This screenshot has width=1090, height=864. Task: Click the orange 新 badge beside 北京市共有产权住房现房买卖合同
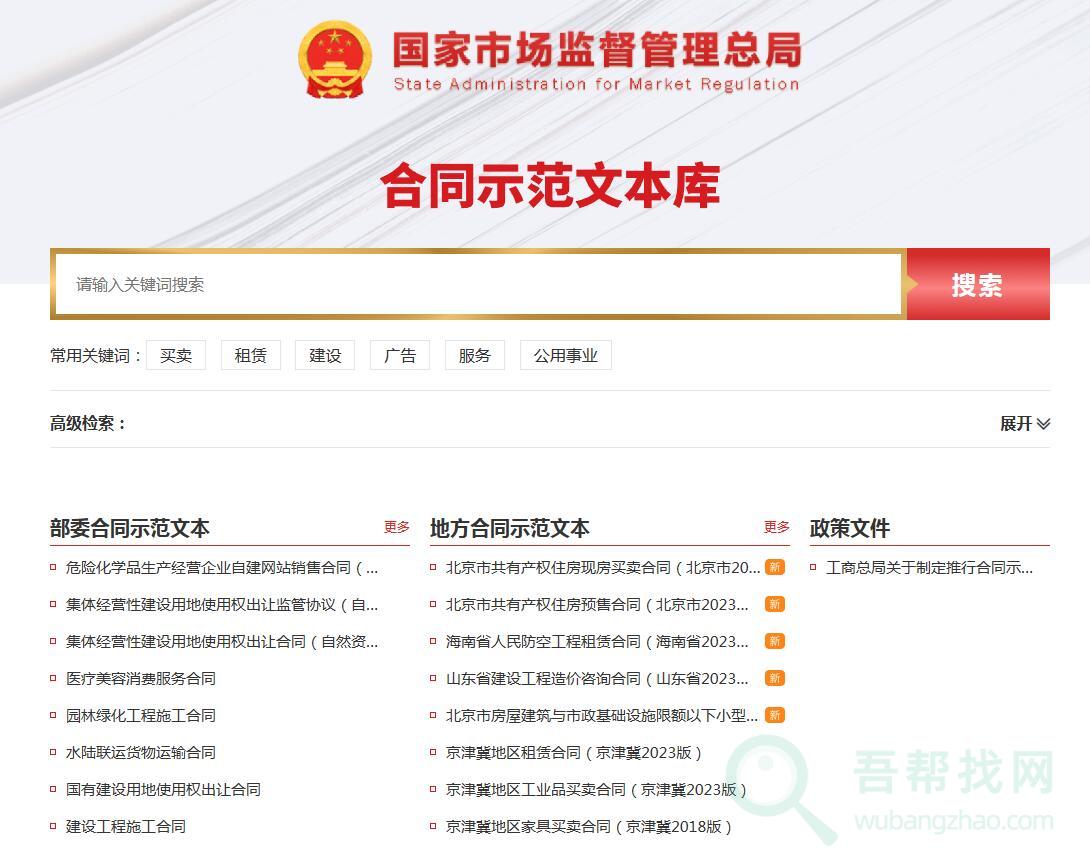pos(775,567)
